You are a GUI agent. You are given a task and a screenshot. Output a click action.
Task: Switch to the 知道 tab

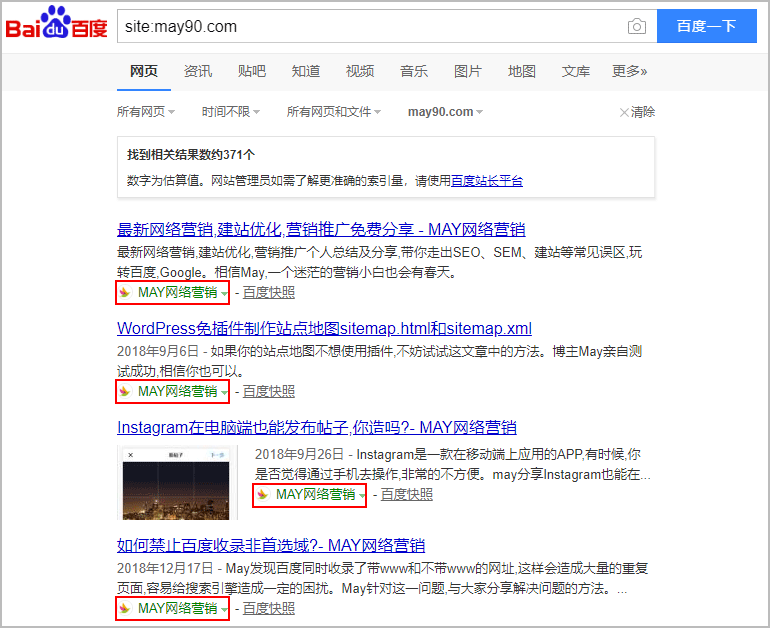306,72
